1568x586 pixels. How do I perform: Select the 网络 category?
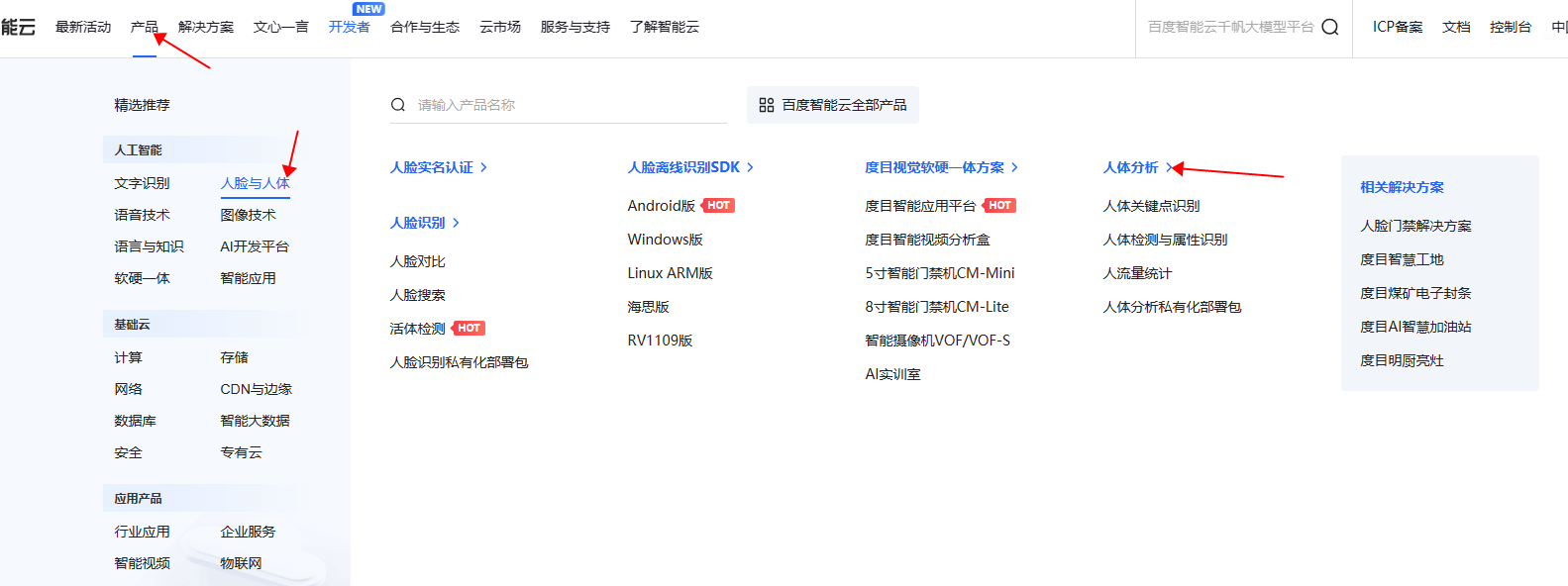(128, 389)
